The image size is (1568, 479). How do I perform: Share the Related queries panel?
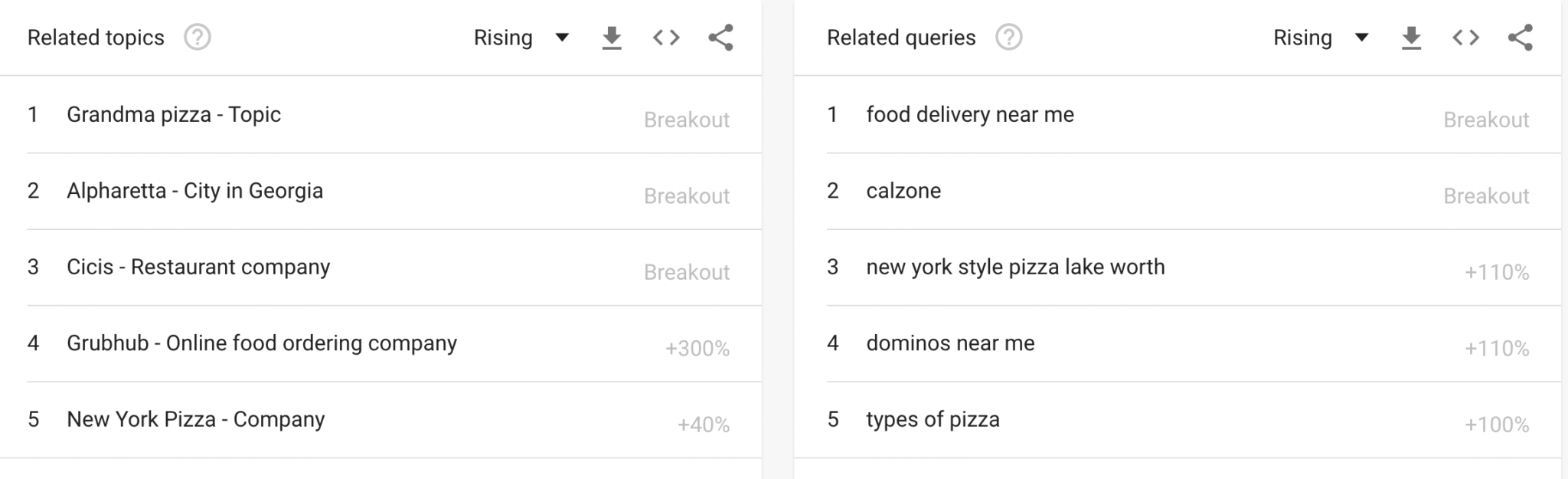[1520, 38]
